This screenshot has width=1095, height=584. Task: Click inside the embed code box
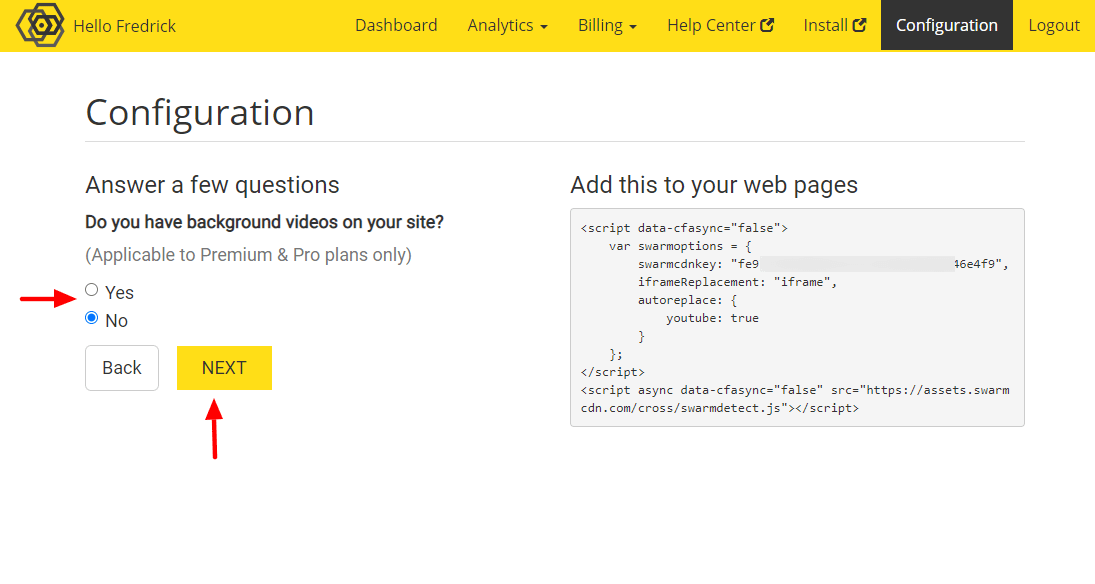point(797,317)
